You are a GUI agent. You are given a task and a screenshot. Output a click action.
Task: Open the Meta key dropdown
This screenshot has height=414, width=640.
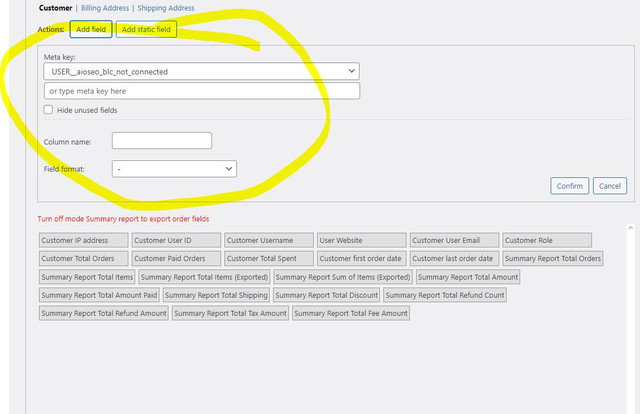click(202, 71)
